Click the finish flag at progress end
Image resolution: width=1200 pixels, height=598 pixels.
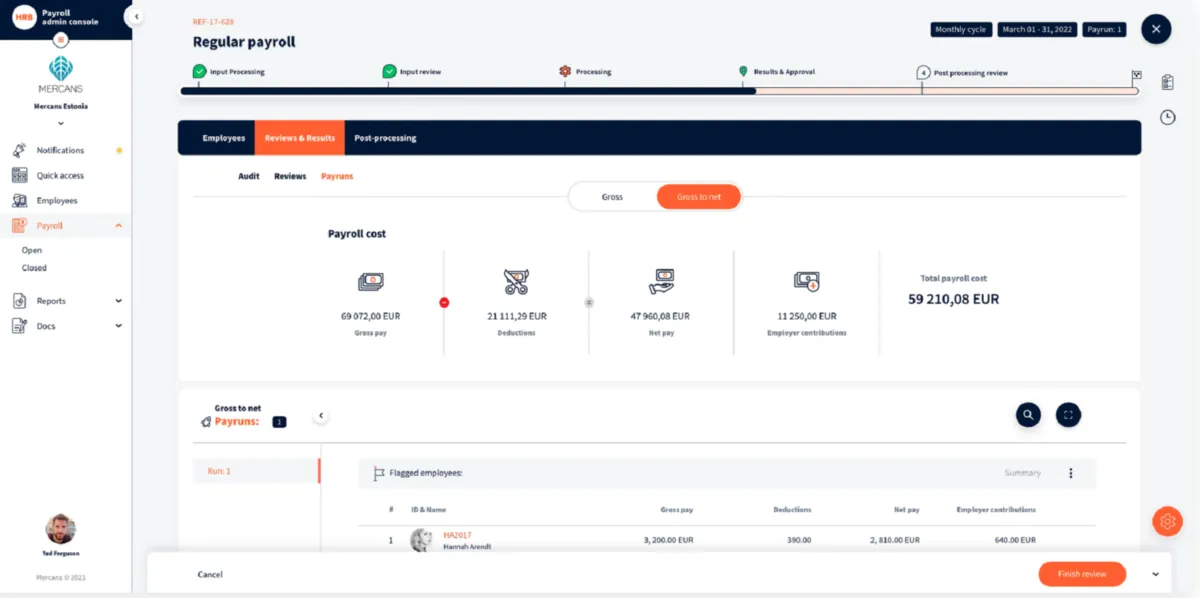(x=1137, y=75)
